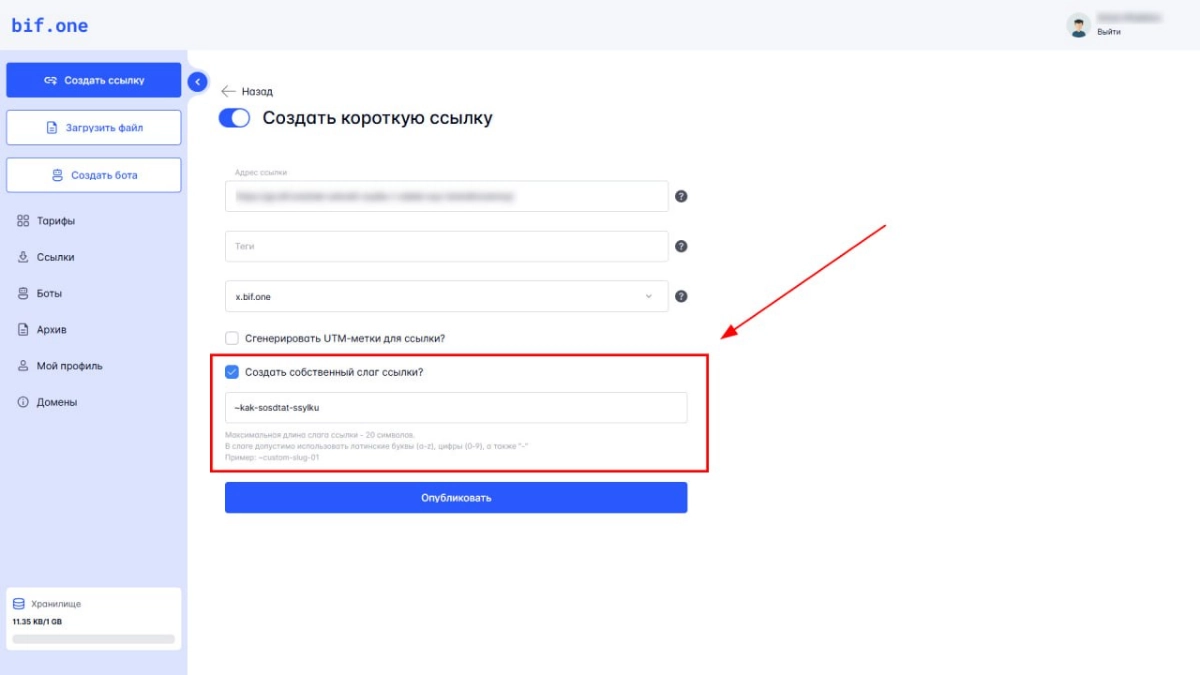Click the user avatar in the header
The width and height of the screenshot is (1200, 675).
click(1078, 25)
